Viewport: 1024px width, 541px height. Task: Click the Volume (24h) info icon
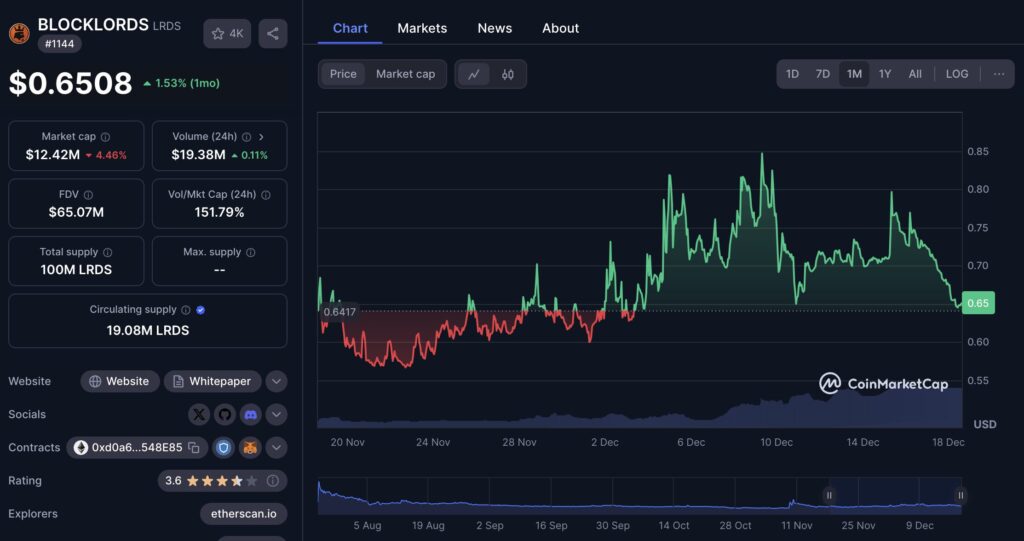pos(247,137)
